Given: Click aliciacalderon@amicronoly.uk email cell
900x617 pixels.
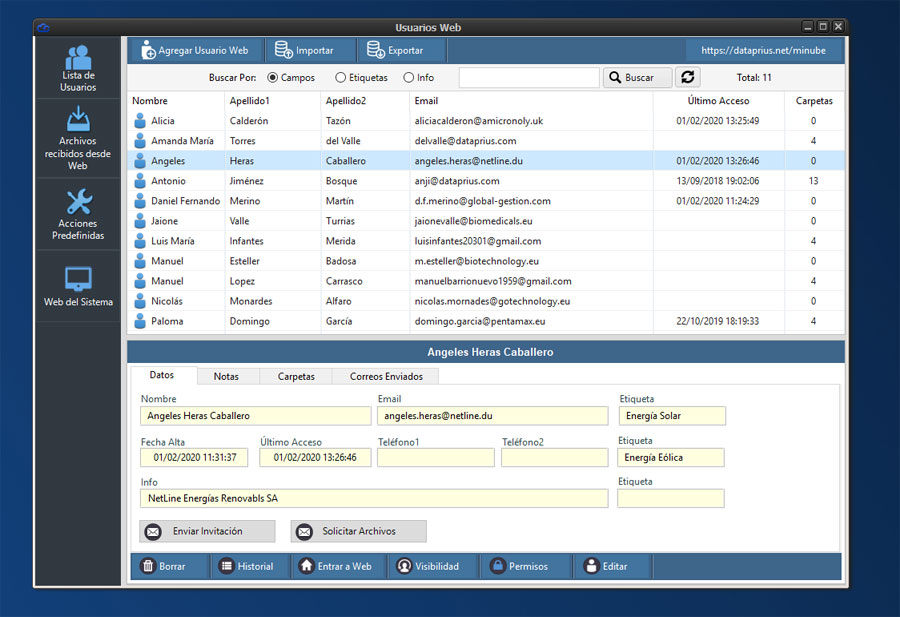Looking at the screenshot, I should 479,121.
